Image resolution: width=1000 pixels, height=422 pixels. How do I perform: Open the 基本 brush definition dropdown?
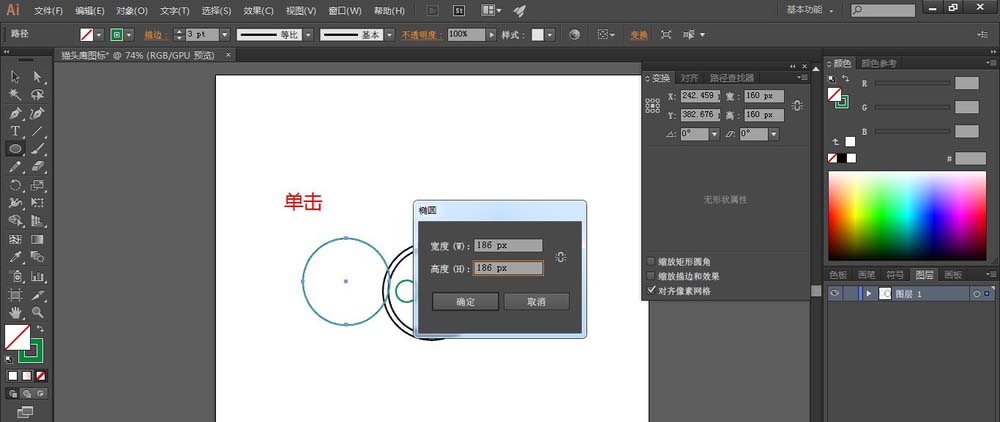click(390, 35)
